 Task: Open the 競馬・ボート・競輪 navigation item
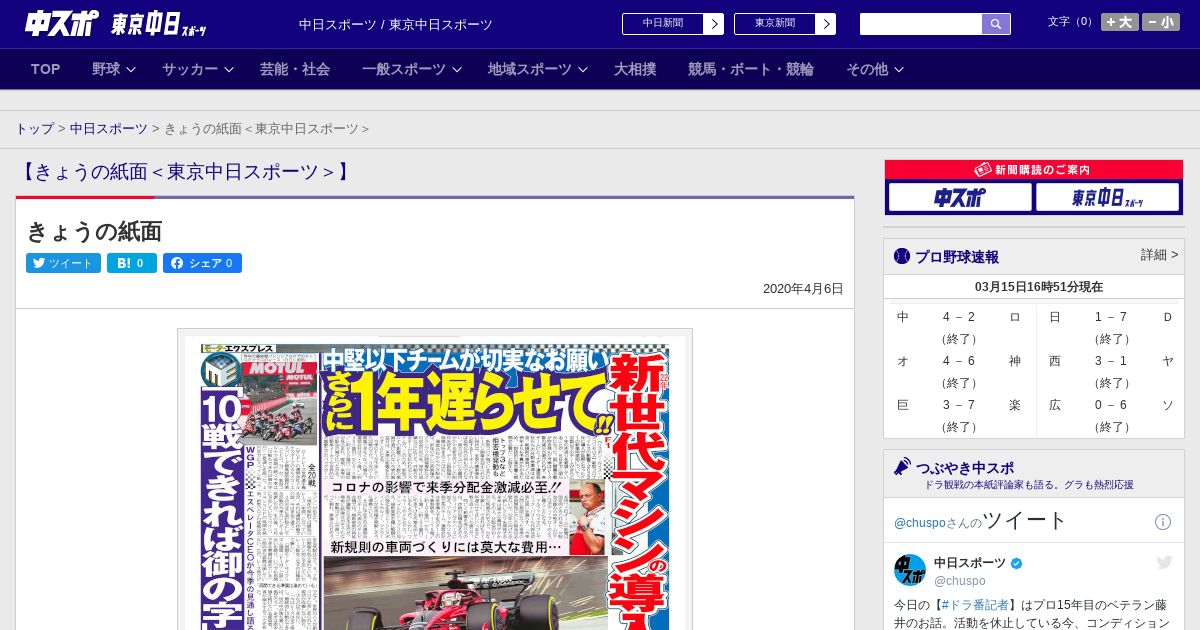click(x=751, y=69)
